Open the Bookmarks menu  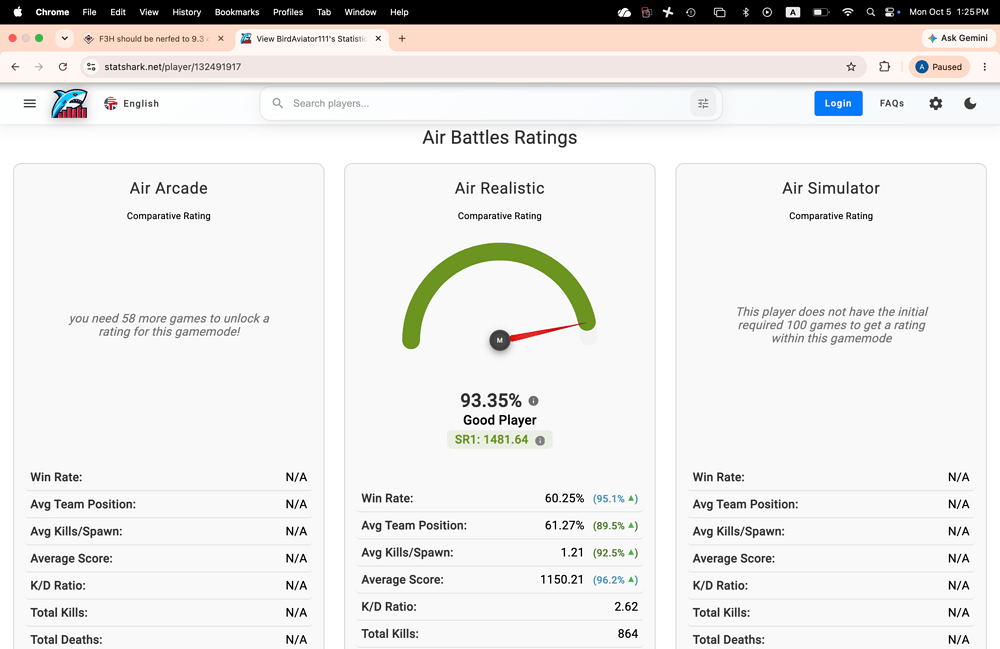pos(237,12)
